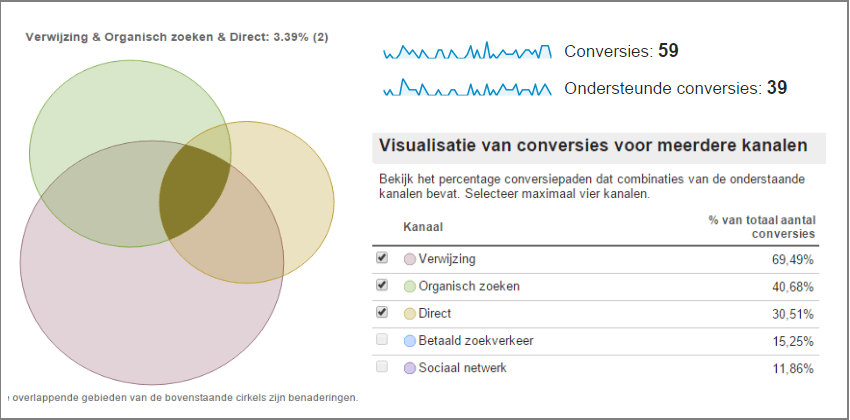Disable the Direct channel checkbox
This screenshot has width=850, height=420.
tap(382, 313)
